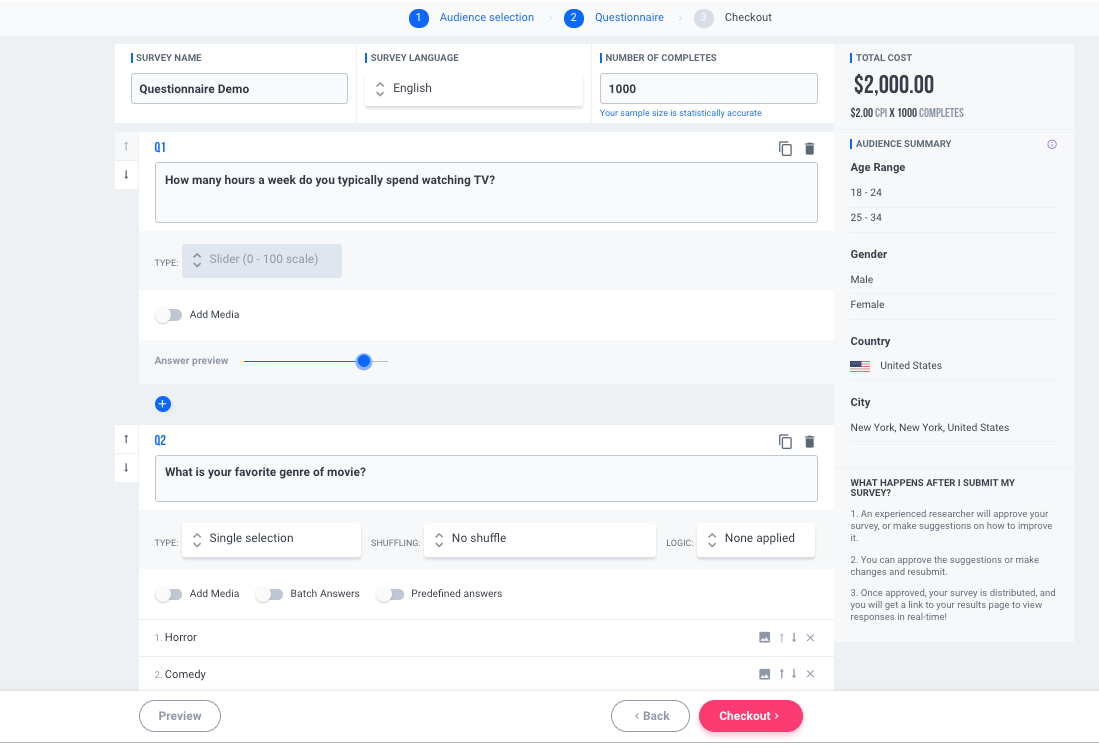Viewport: 1099px width, 748px height.
Task: Edit the Comedy answer text
Action: [185, 674]
